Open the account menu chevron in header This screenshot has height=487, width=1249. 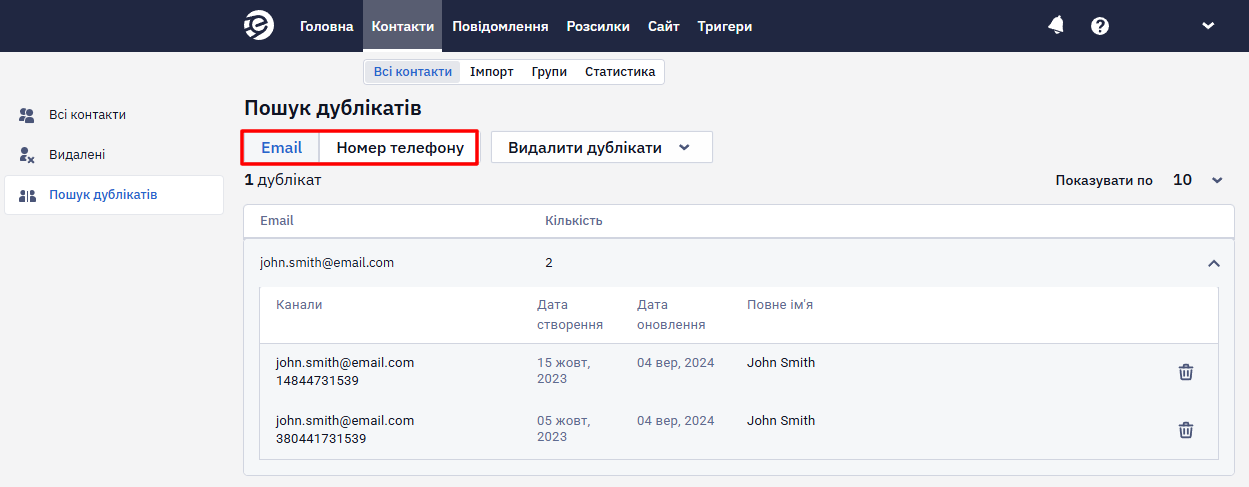(1208, 26)
